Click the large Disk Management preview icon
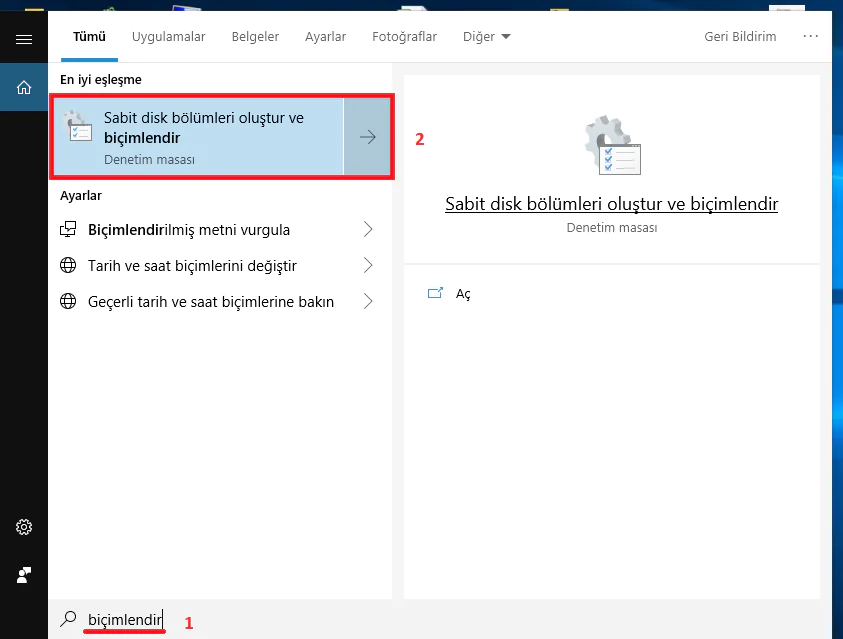Image resolution: width=843 pixels, height=639 pixels. [611, 146]
